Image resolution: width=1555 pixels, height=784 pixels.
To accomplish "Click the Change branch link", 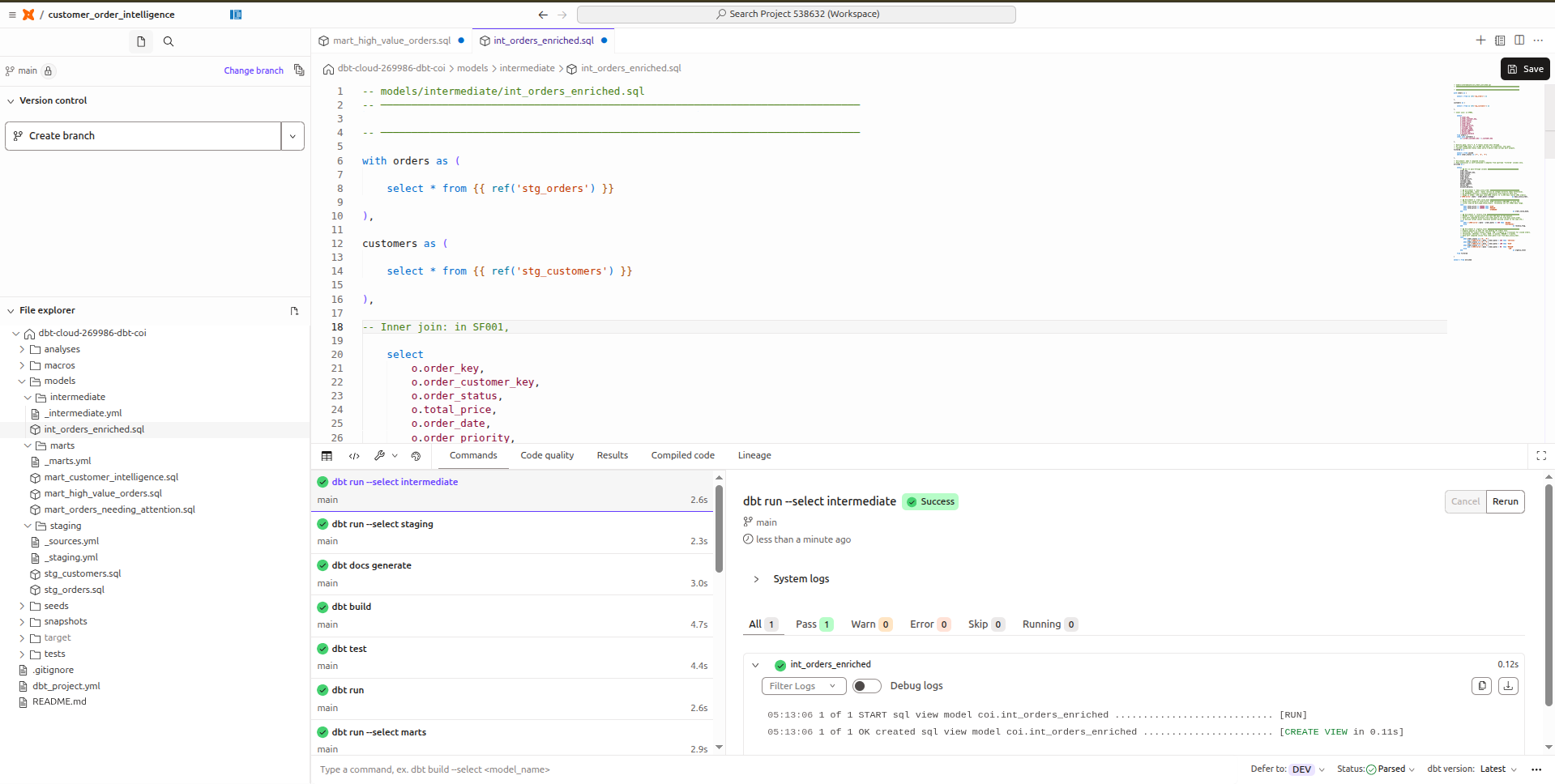I will click(x=254, y=71).
